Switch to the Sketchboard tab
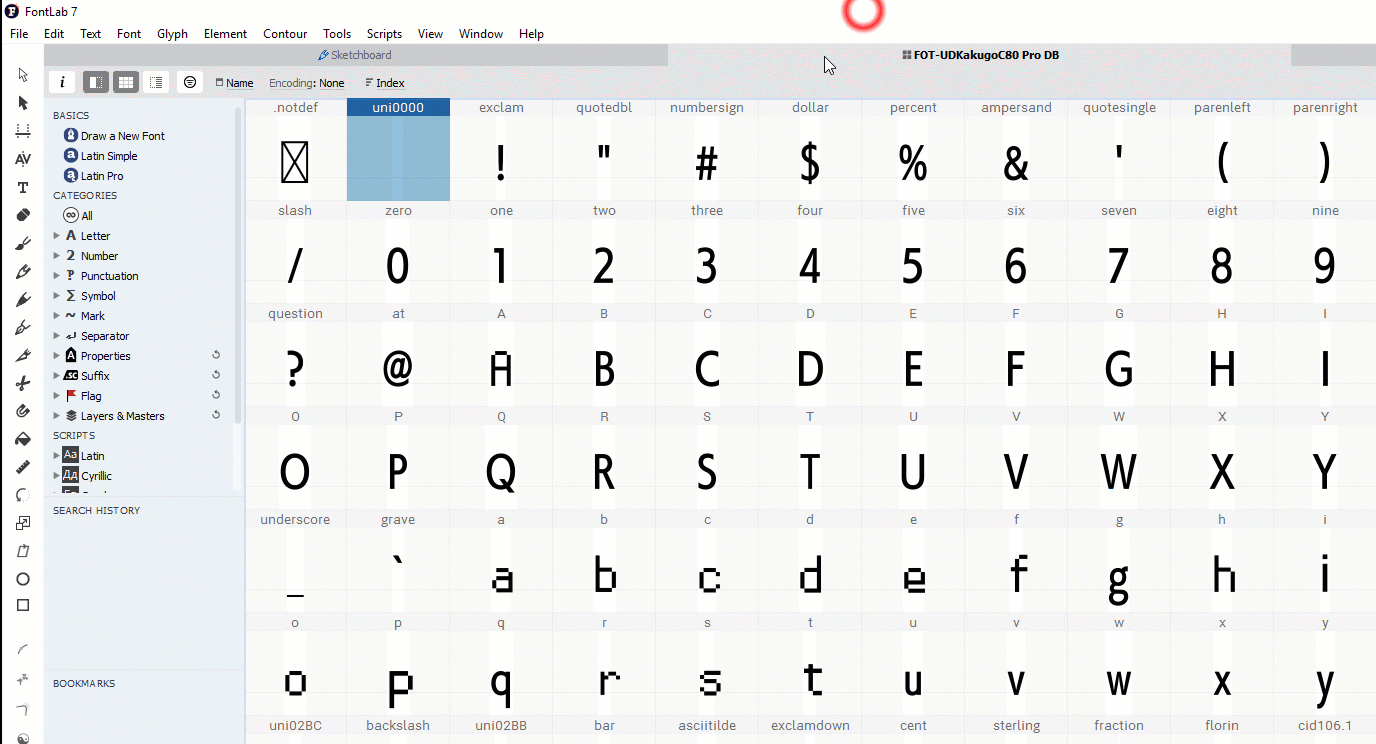 tap(355, 55)
